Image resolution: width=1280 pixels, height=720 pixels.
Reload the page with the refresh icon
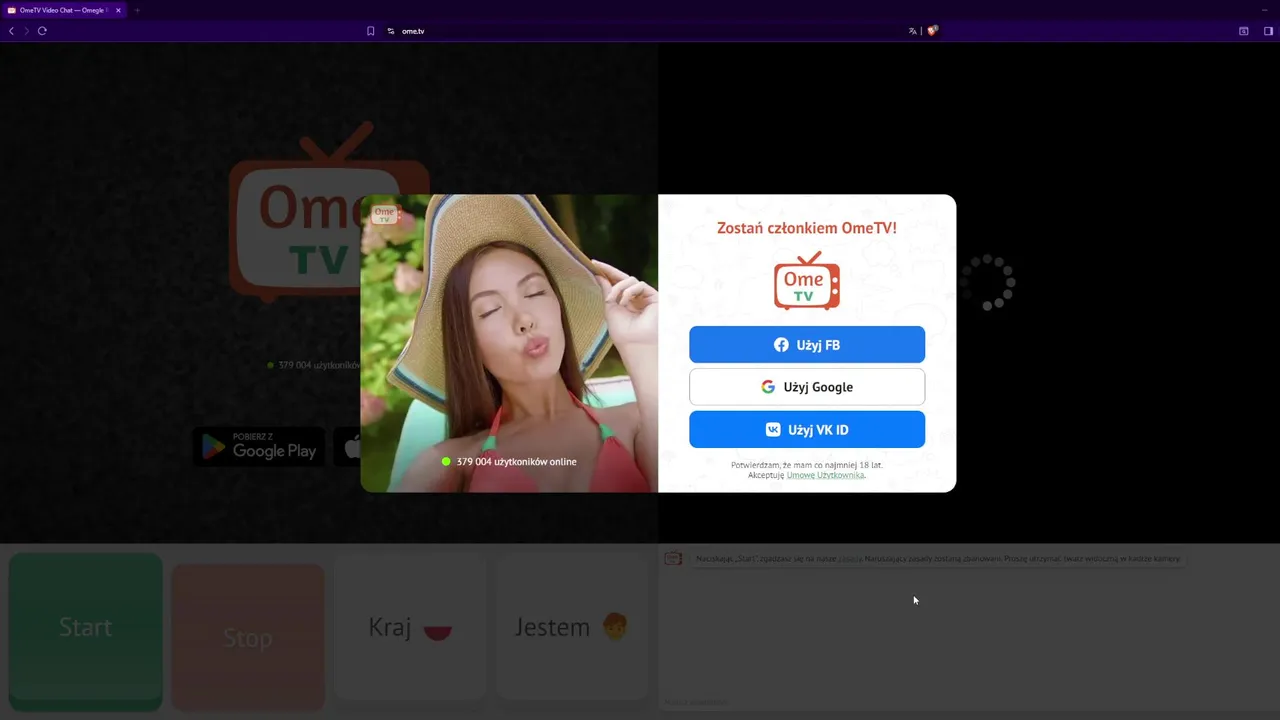pyautogui.click(x=42, y=31)
